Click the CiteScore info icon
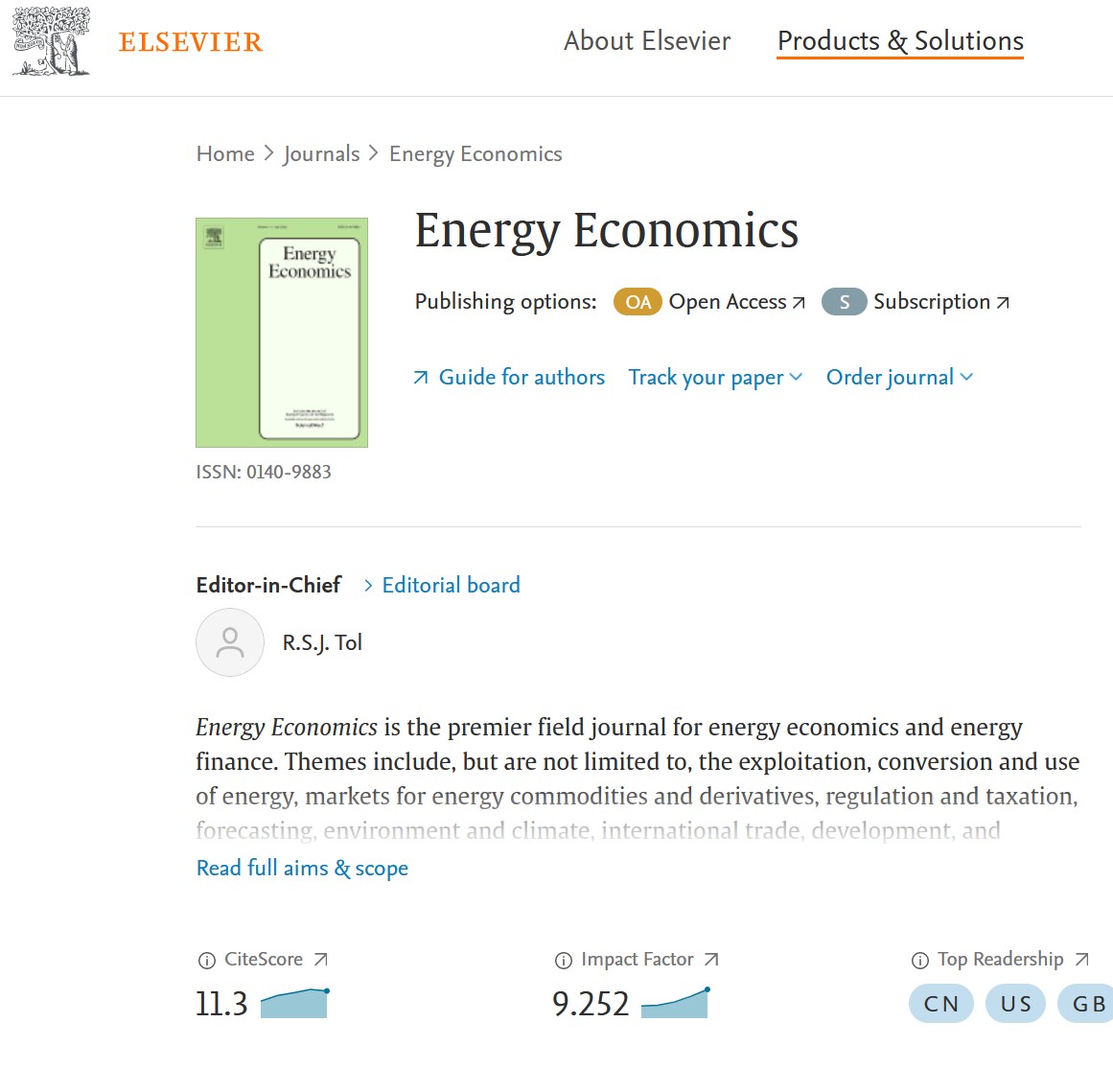The width and height of the screenshot is (1113, 1092). 206,961
